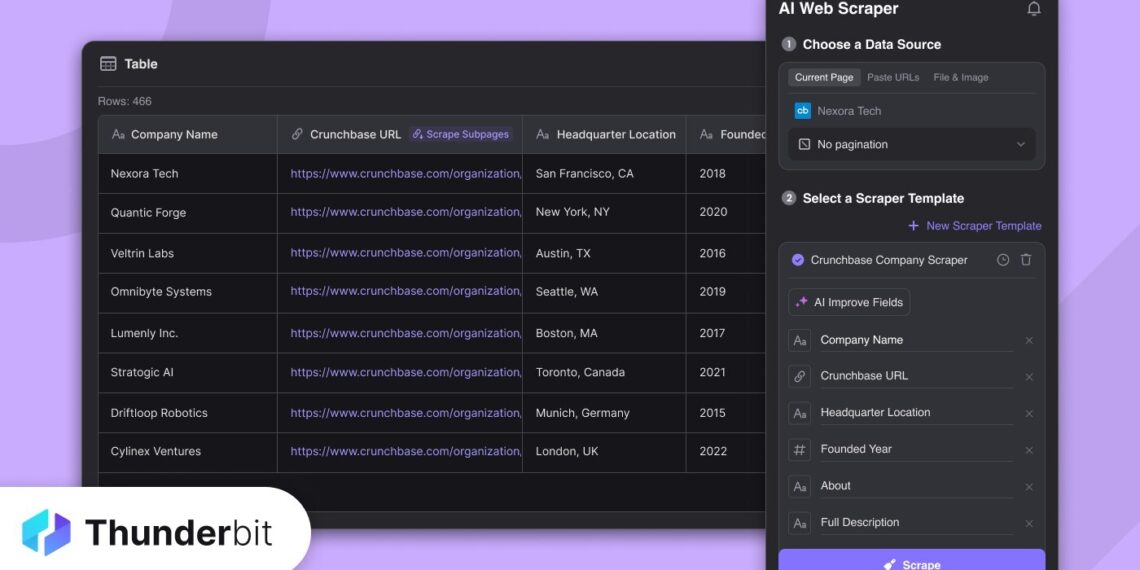Open Quantic Forge Crunchbase URL link
1140x570 pixels.
pos(406,212)
